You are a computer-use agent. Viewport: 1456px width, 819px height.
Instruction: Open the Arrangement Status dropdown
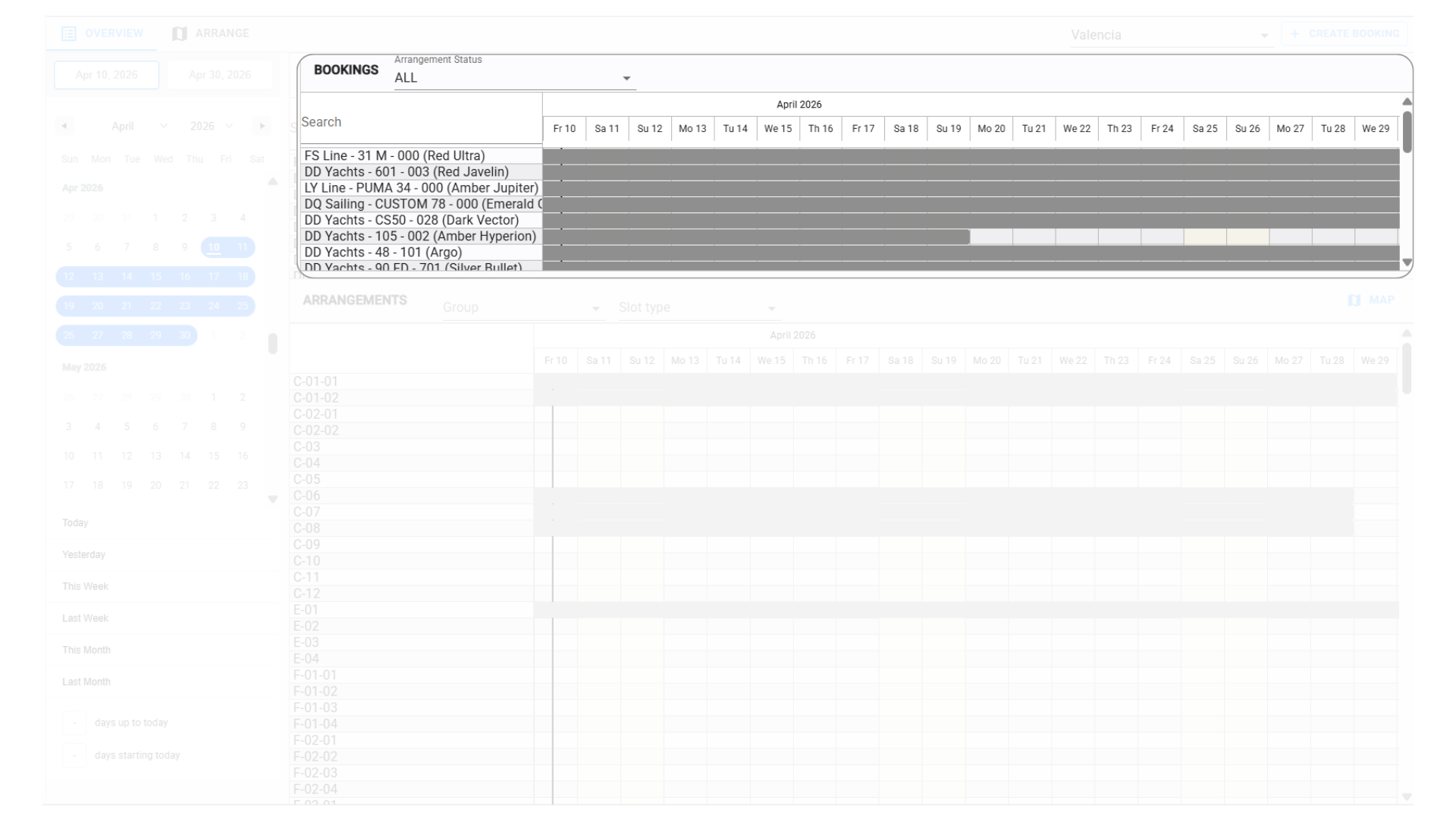pyautogui.click(x=514, y=78)
